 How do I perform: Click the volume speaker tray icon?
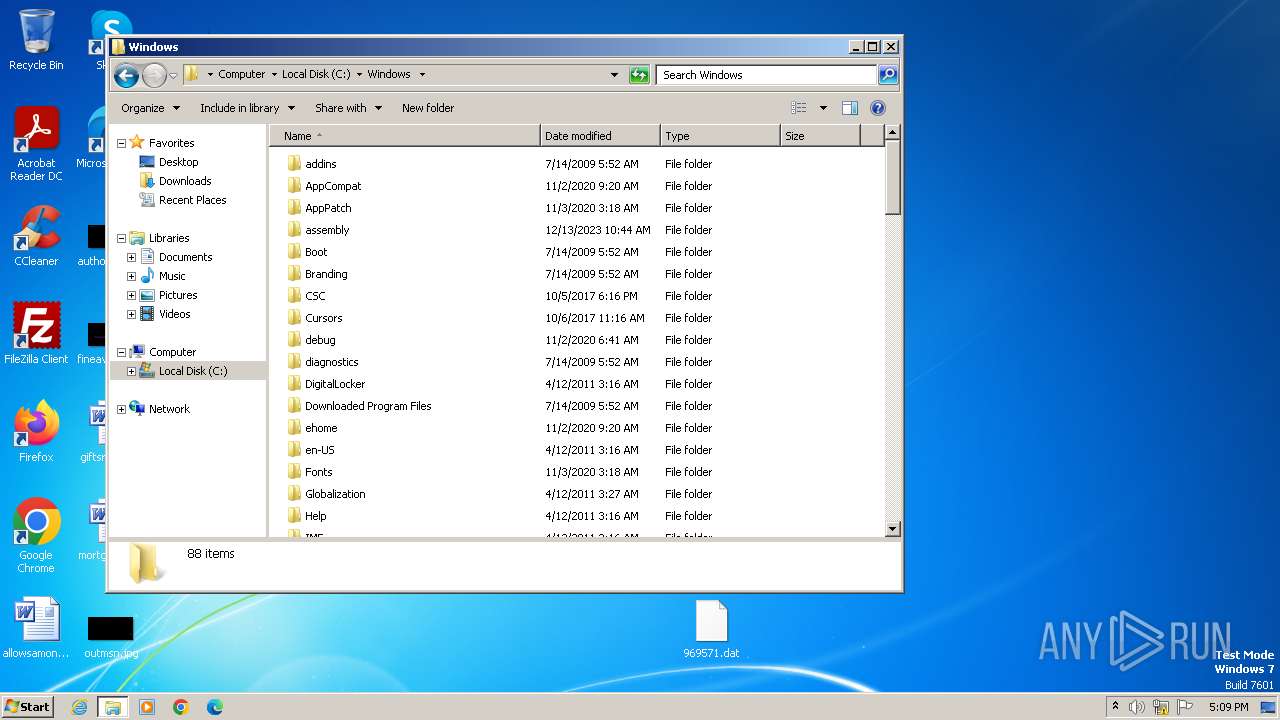[x=1137, y=707]
